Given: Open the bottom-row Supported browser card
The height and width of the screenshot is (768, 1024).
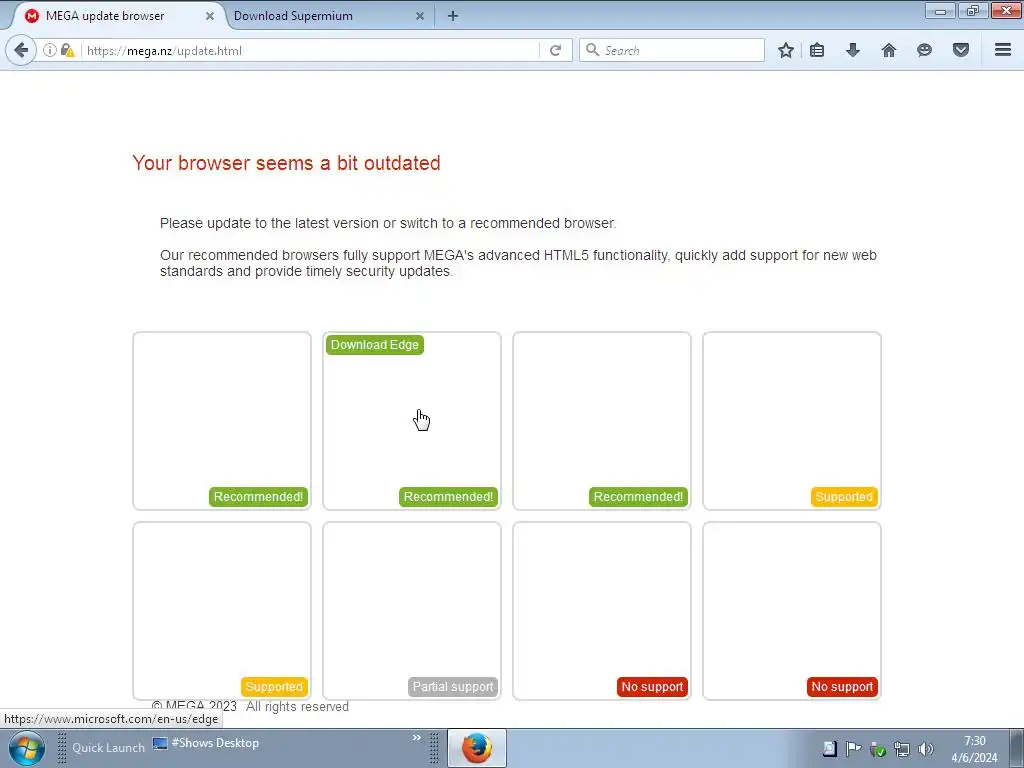Looking at the screenshot, I should pos(222,611).
